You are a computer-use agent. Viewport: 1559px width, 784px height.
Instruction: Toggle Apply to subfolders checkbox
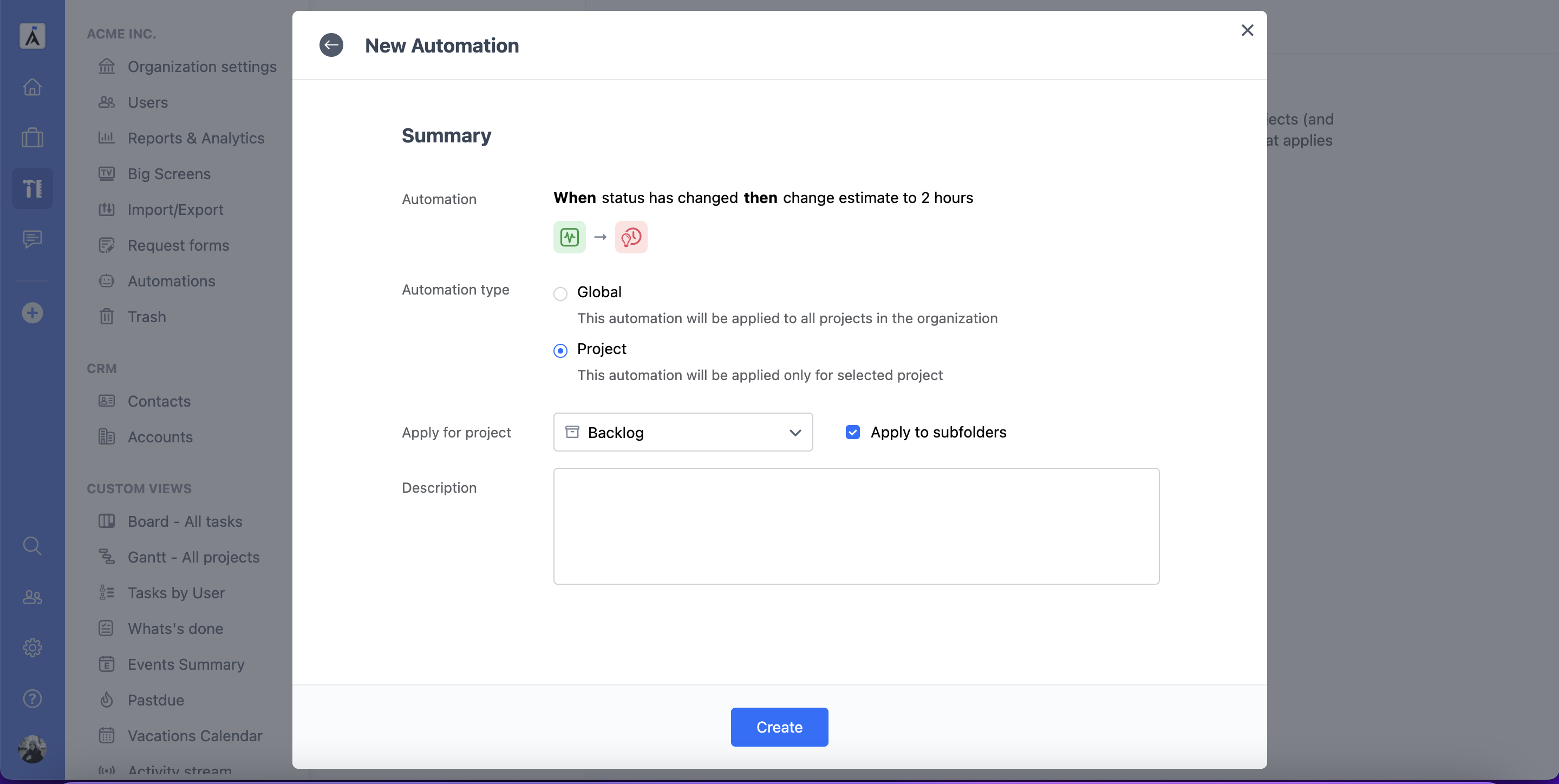852,433
